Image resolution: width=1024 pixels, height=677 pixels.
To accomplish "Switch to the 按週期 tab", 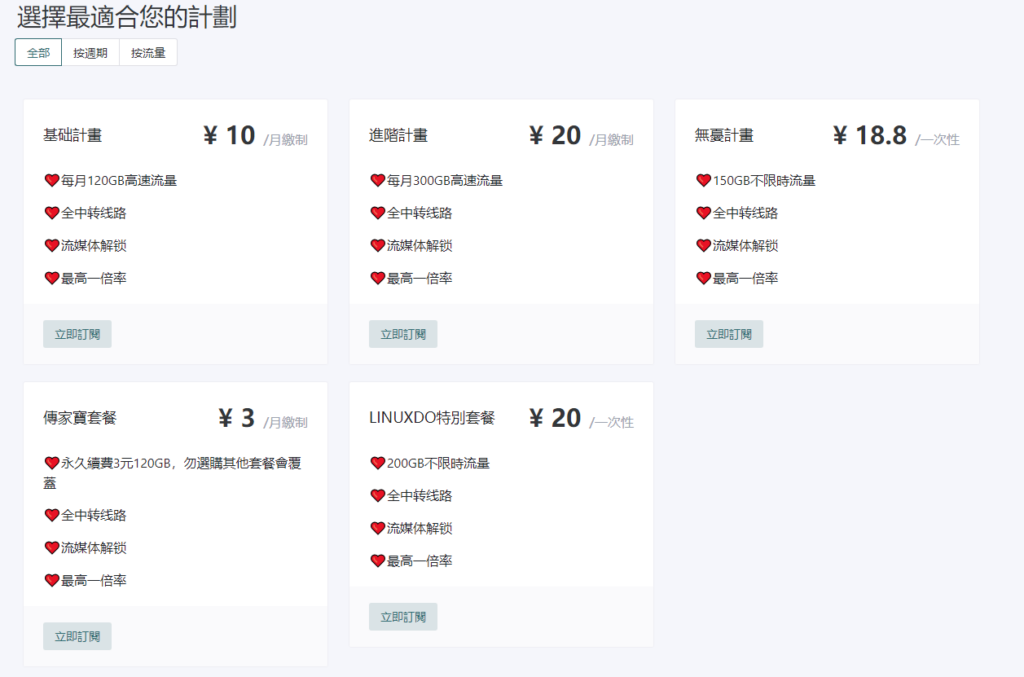I will coord(90,53).
